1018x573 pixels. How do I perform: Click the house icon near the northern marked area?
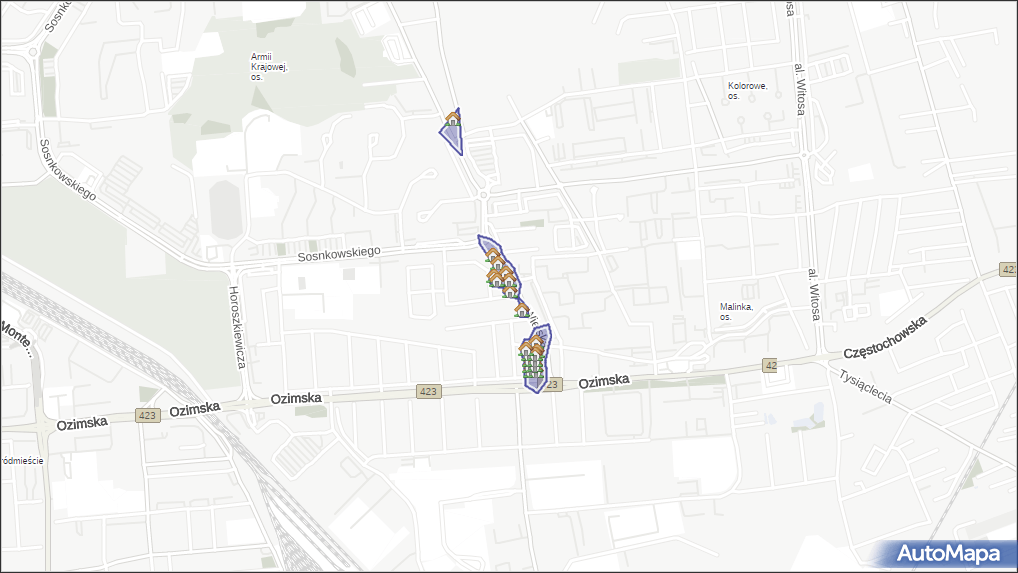pyautogui.click(x=453, y=118)
